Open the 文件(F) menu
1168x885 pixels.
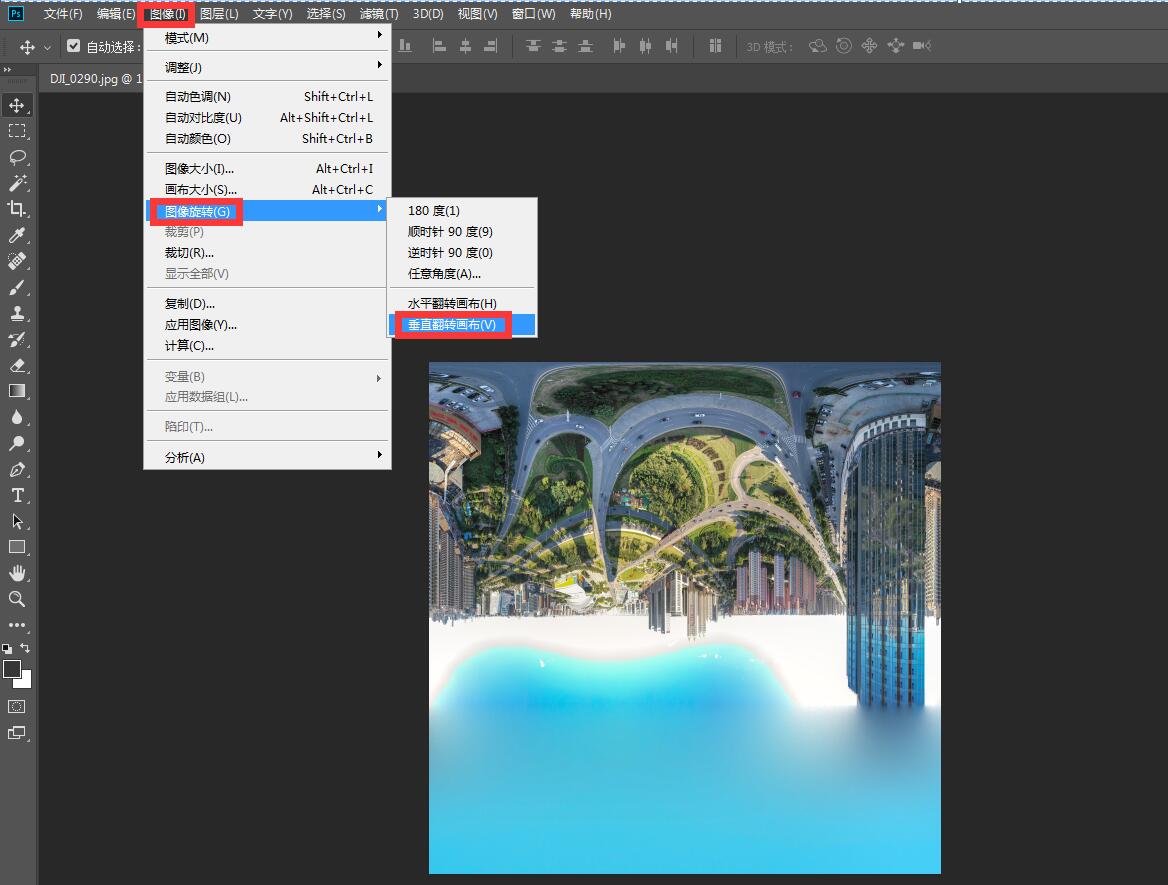click(x=63, y=13)
